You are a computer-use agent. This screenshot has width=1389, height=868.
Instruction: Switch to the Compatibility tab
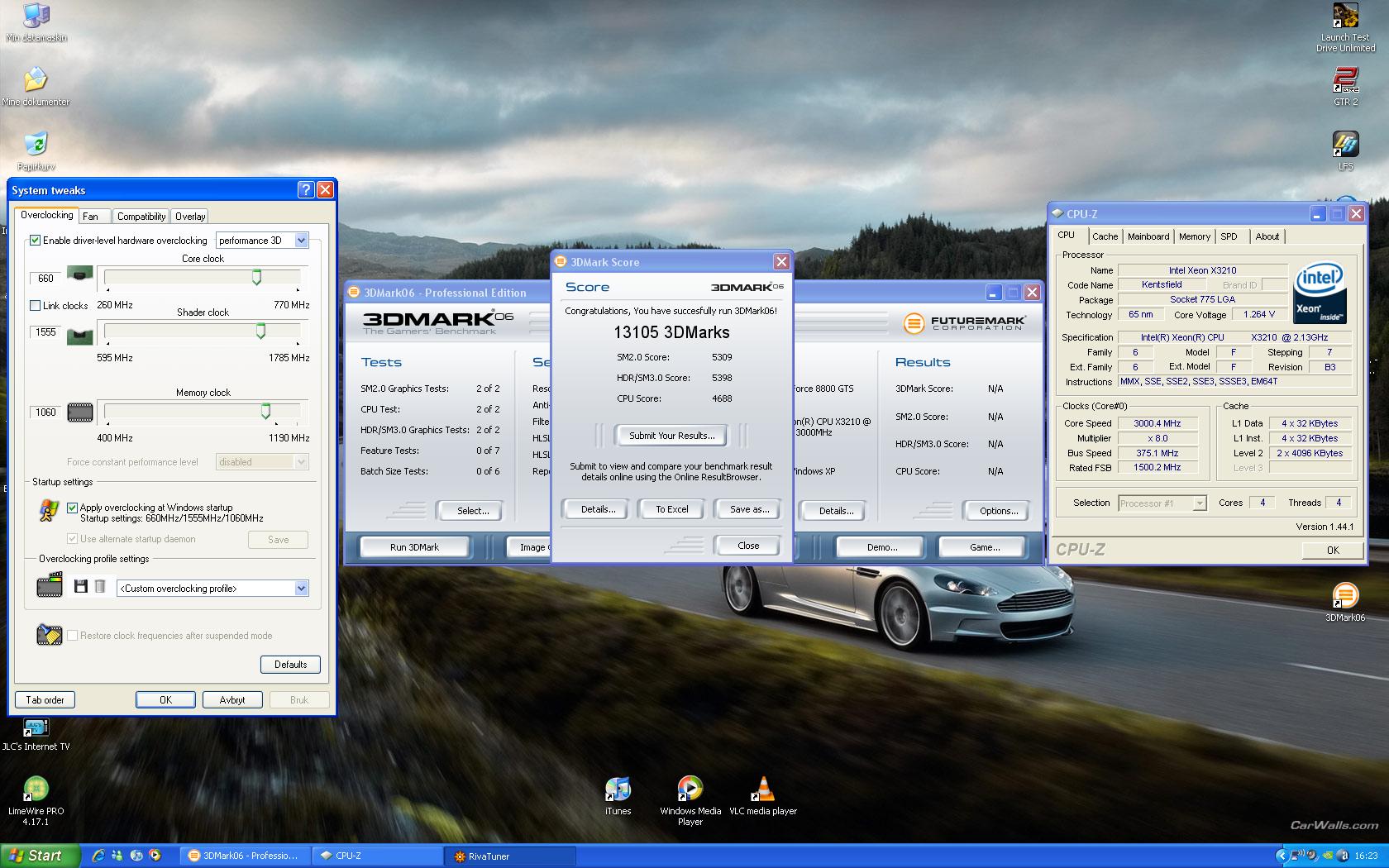(141, 217)
